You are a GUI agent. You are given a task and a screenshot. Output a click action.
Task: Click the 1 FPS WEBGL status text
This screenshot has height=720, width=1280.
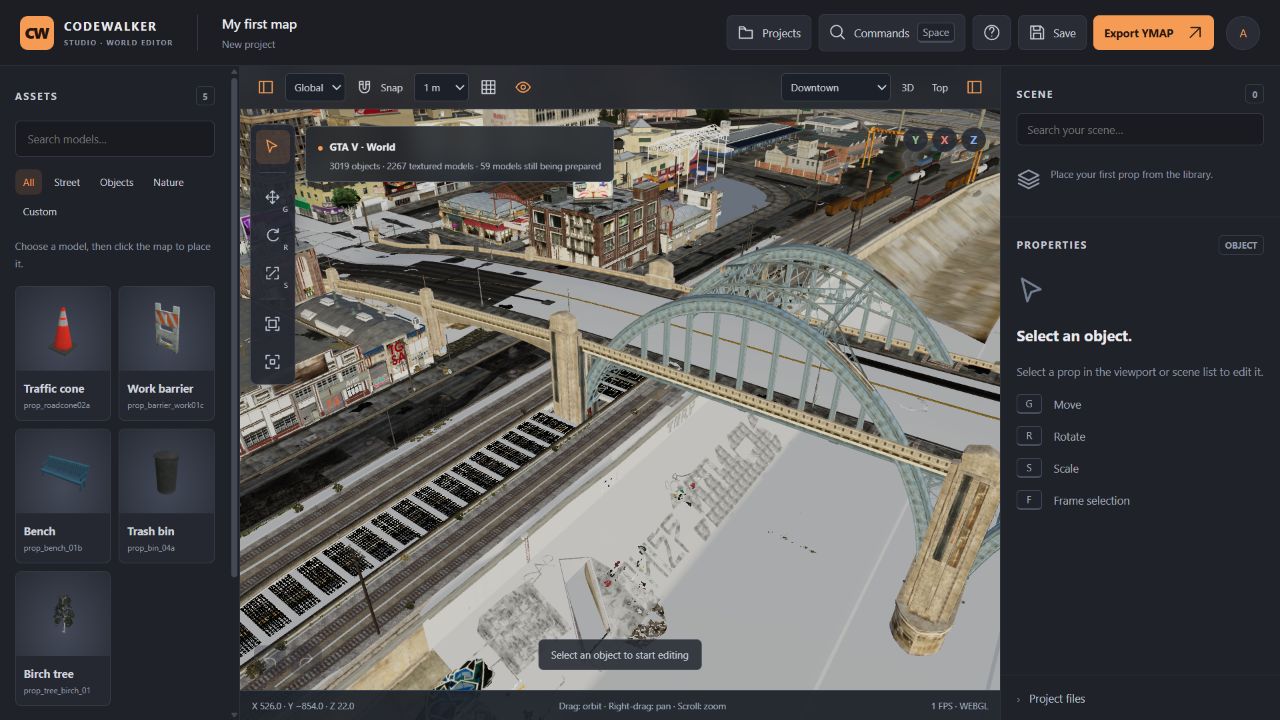click(x=961, y=706)
